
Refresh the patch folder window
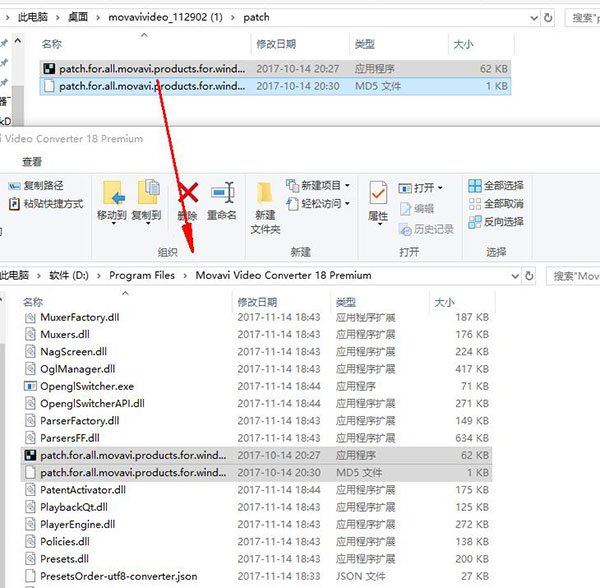tap(548, 18)
